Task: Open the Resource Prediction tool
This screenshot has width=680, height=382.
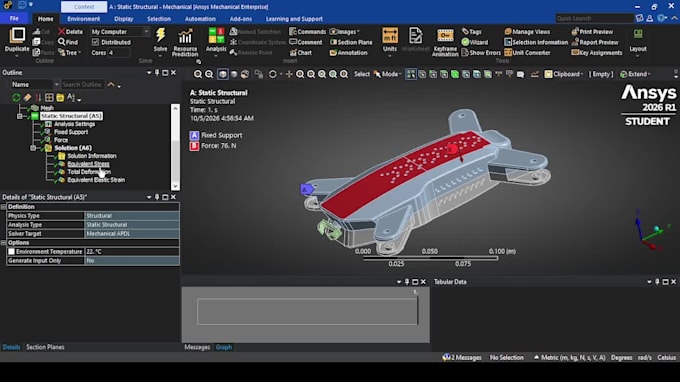Action: pos(185,42)
